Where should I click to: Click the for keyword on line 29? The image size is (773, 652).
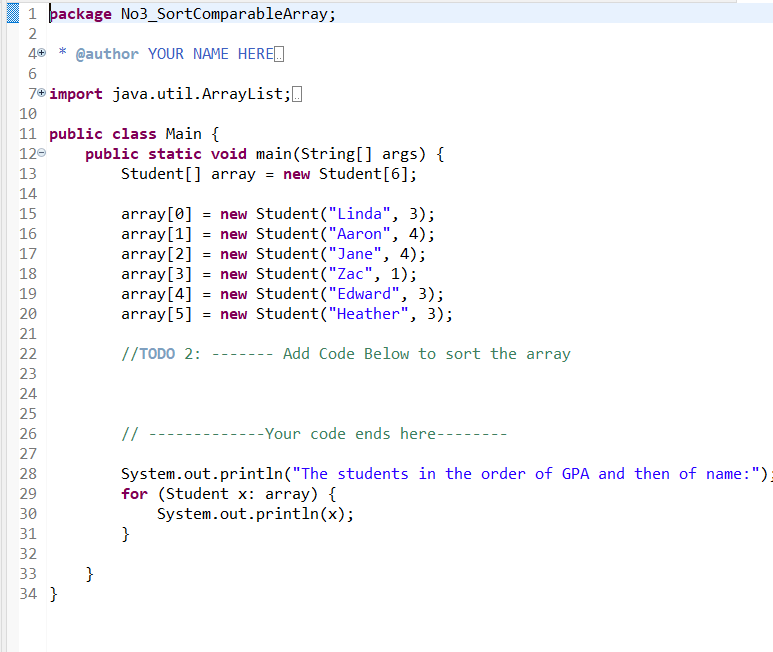134,494
